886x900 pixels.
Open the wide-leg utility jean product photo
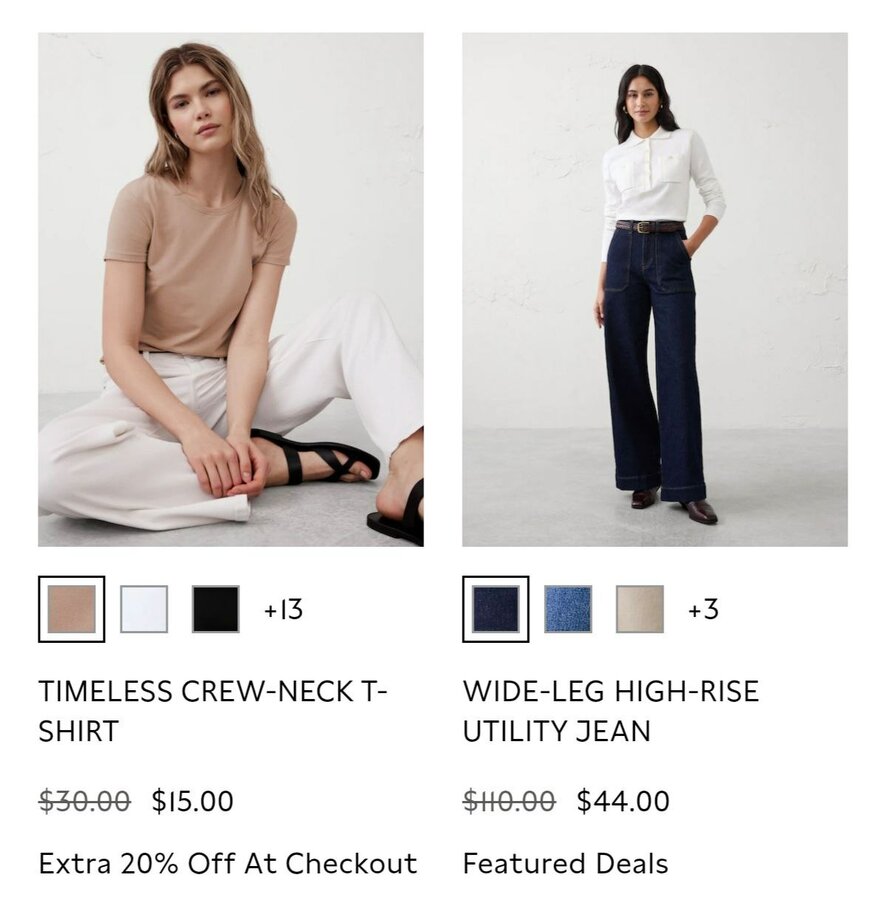(655, 289)
